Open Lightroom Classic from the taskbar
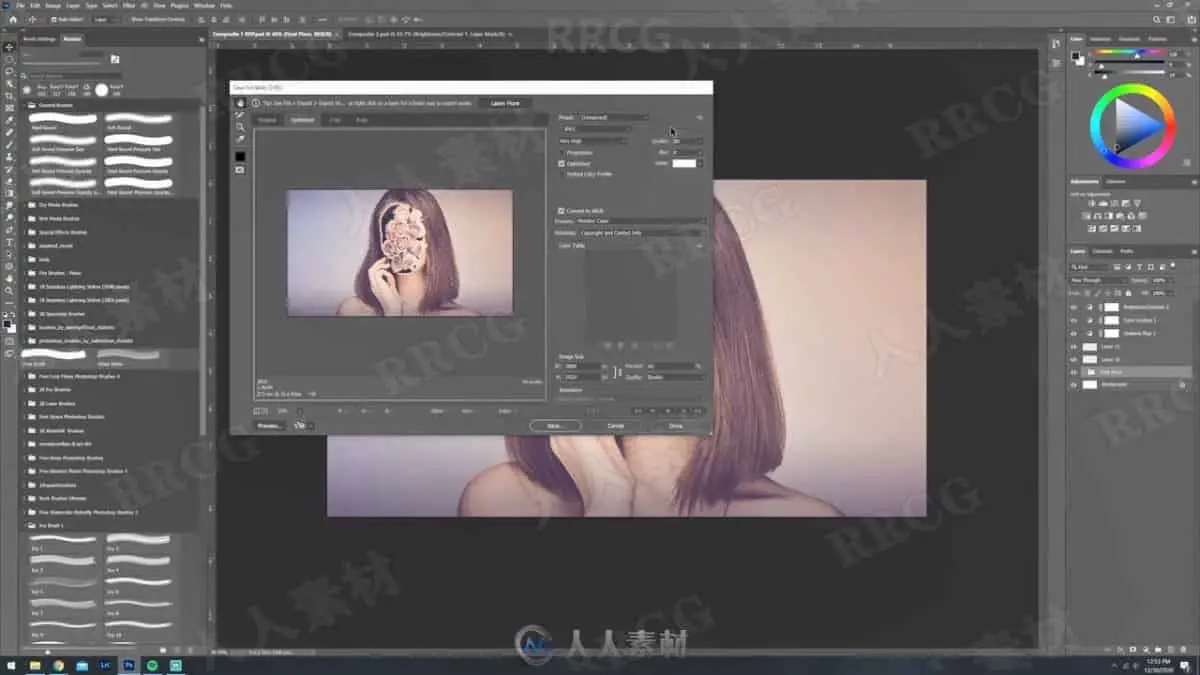This screenshot has height=675, width=1200. coord(106,665)
